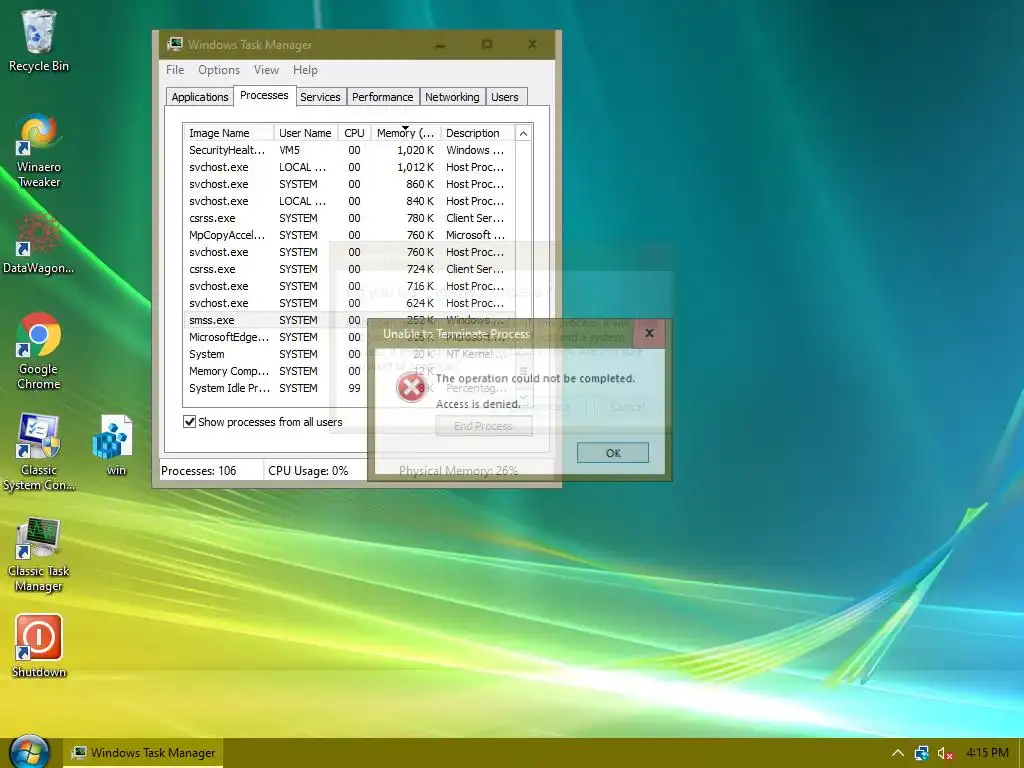This screenshot has width=1024, height=768.
Task: Select csrss.exe row using 724 K
Action: (349, 269)
